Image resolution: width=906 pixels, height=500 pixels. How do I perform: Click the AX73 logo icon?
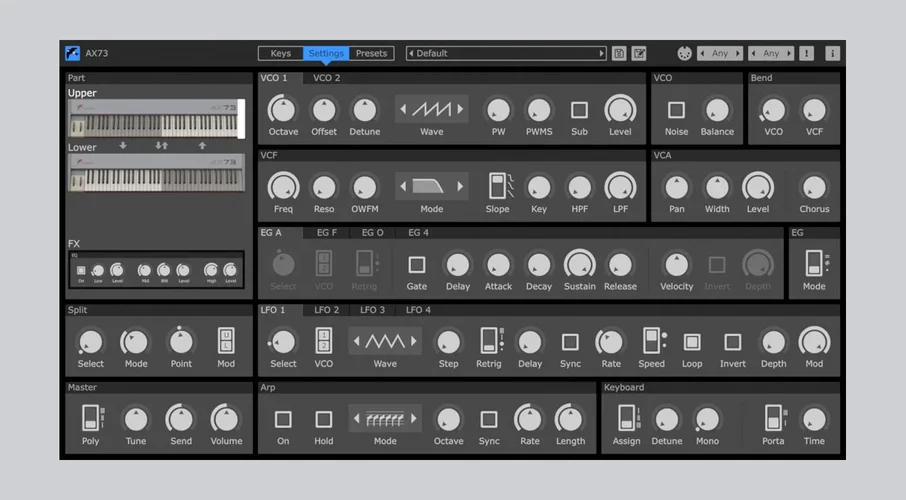(x=73, y=54)
